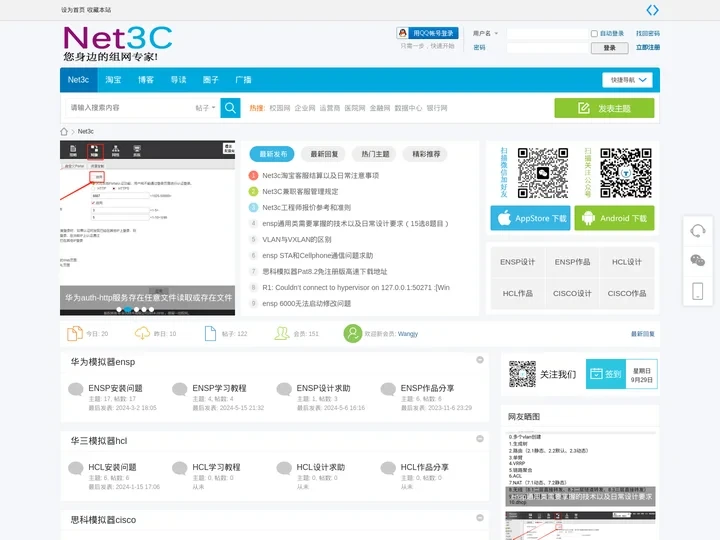Click the HCL设计求助 forum bubble icon
Viewport: 720px width, 540px height.
click(x=284, y=468)
